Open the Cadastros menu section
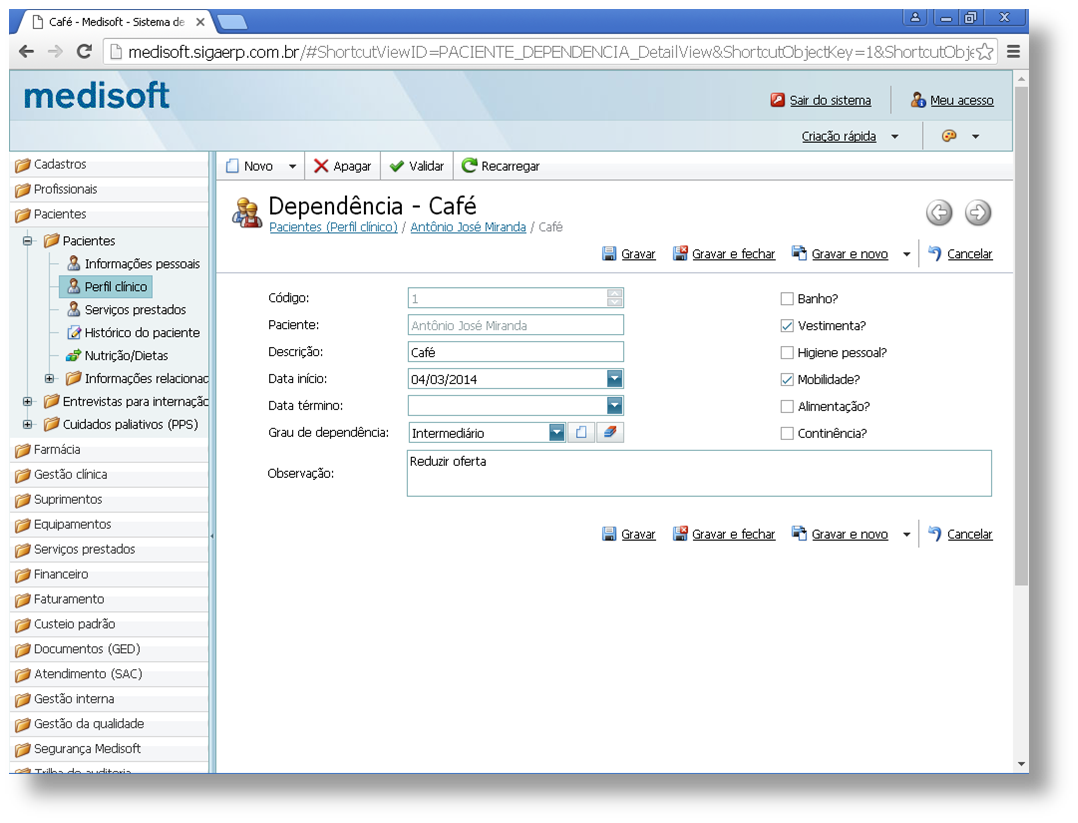Screen dimensions: 1078x823 [x=110, y=165]
